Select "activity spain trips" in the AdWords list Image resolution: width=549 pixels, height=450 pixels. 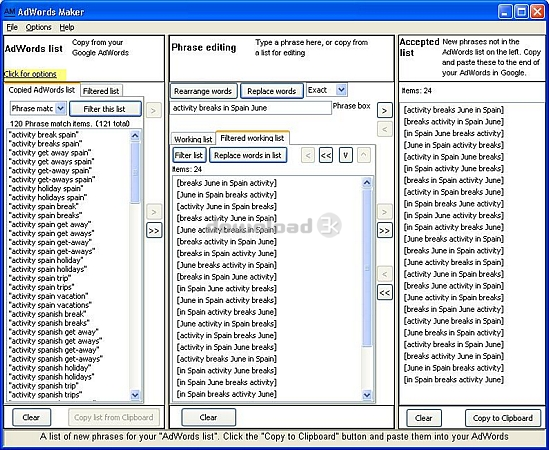[42, 288]
